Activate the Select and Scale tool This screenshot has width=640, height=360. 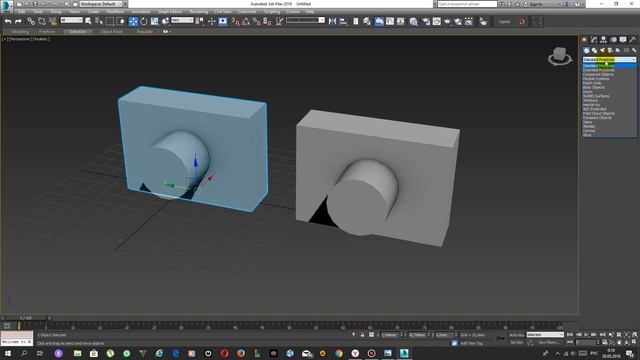pos(155,21)
